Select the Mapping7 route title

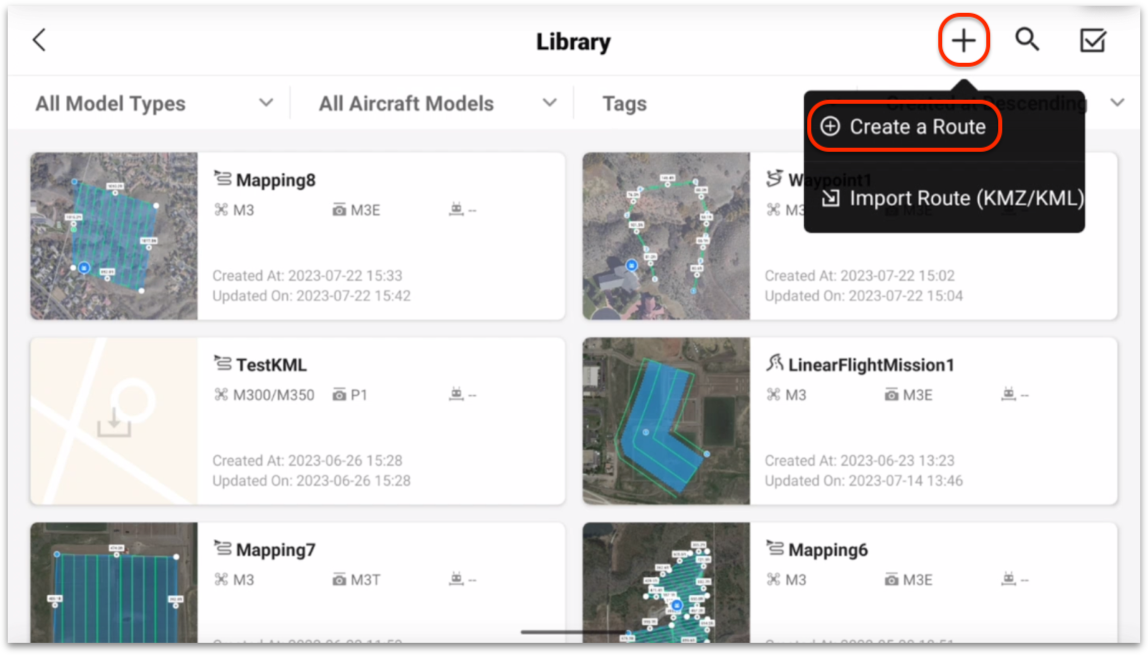pyautogui.click(x=276, y=550)
